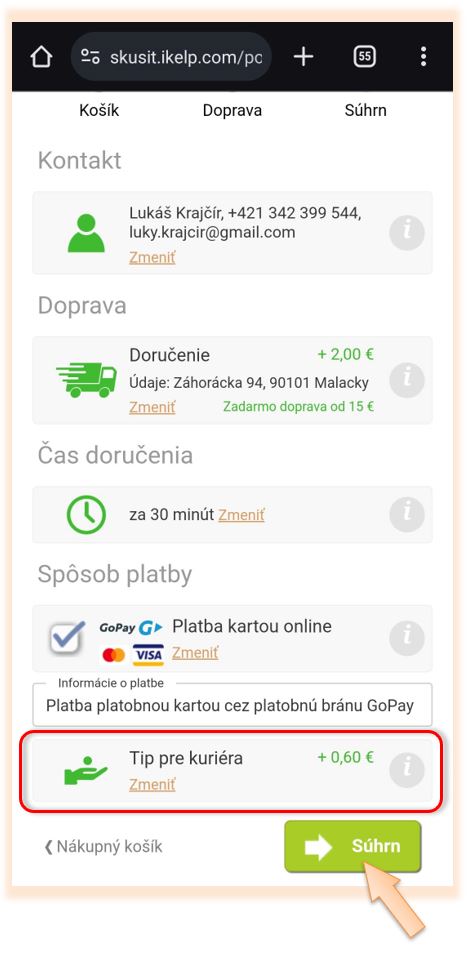
Task: Click info icon in Kontakt card
Action: 406,233
